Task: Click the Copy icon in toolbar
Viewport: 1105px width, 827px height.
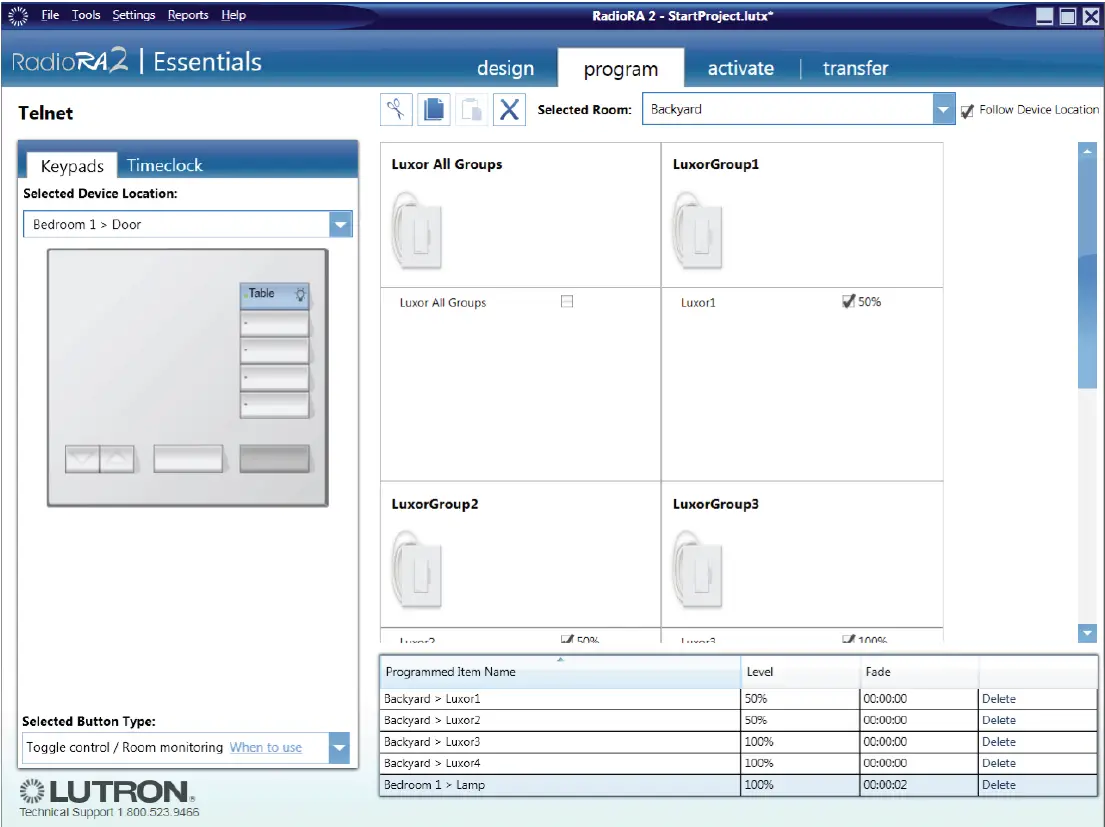Action: tap(434, 110)
